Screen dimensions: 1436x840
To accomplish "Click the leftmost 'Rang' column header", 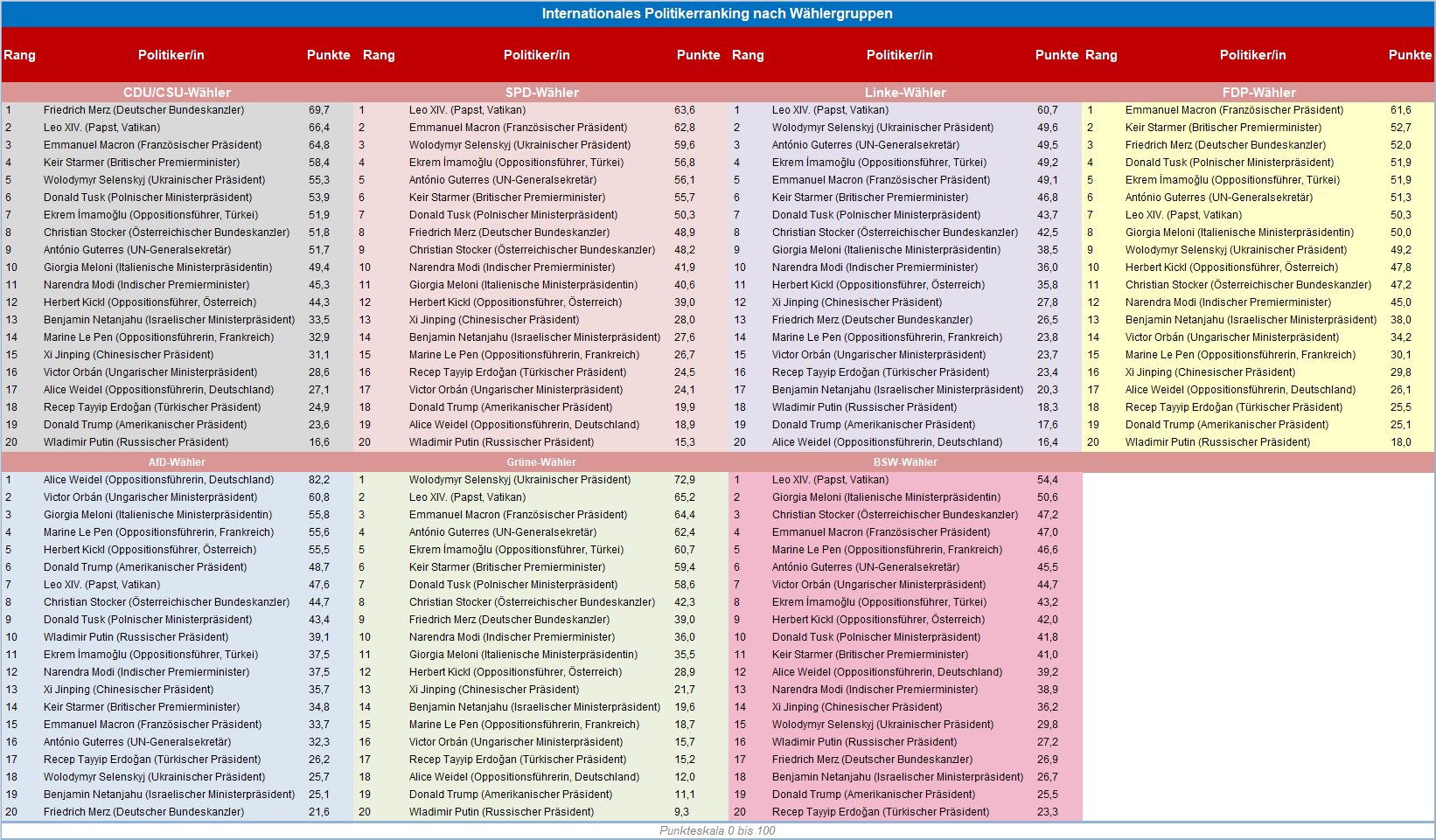I will 19,55.
